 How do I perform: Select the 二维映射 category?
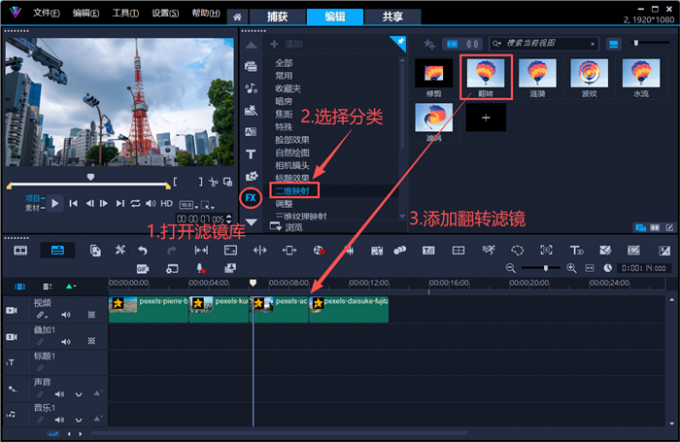[x=294, y=191]
